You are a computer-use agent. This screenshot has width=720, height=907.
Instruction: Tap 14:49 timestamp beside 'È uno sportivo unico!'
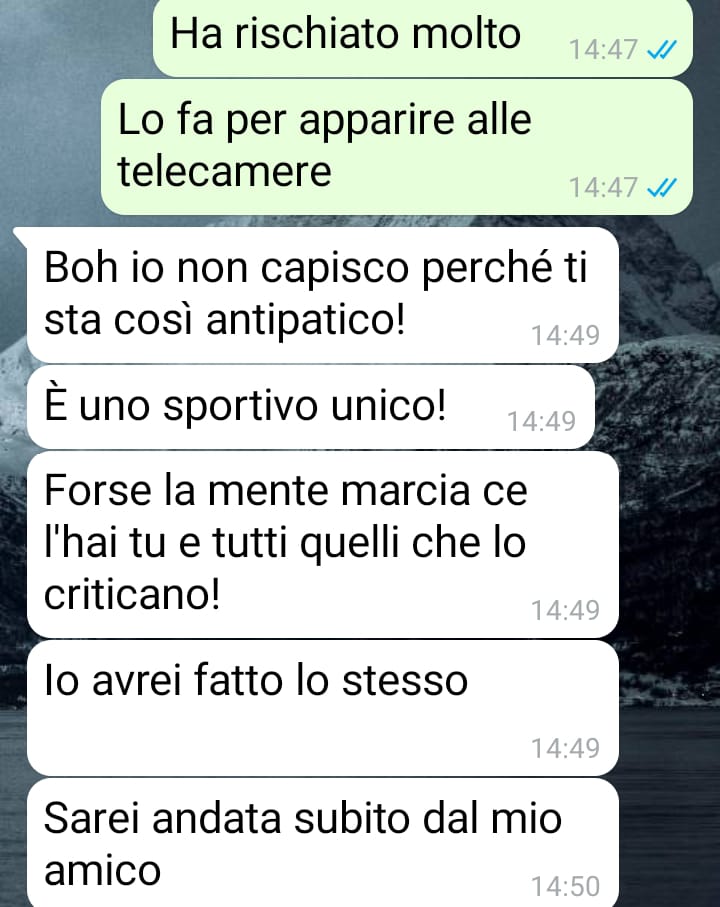point(541,421)
